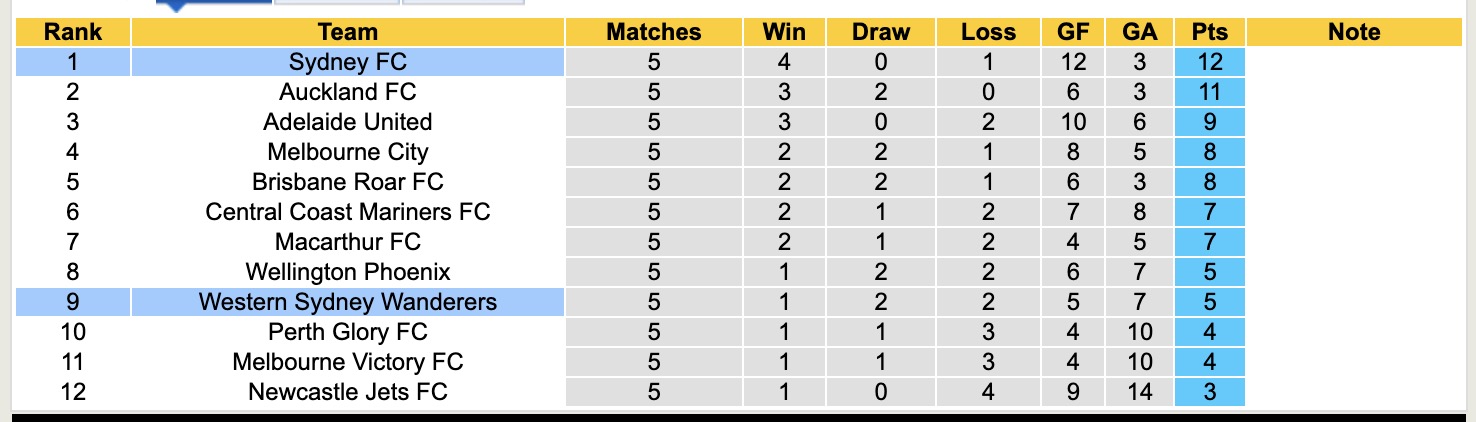
Task: Click the GA column header
Action: pyautogui.click(x=1139, y=32)
